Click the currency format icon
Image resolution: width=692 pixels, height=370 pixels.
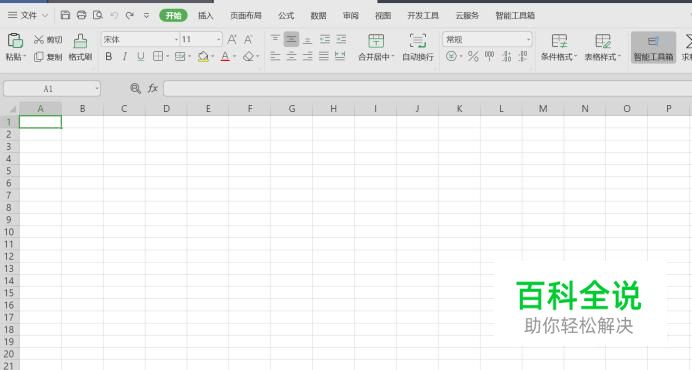click(451, 56)
